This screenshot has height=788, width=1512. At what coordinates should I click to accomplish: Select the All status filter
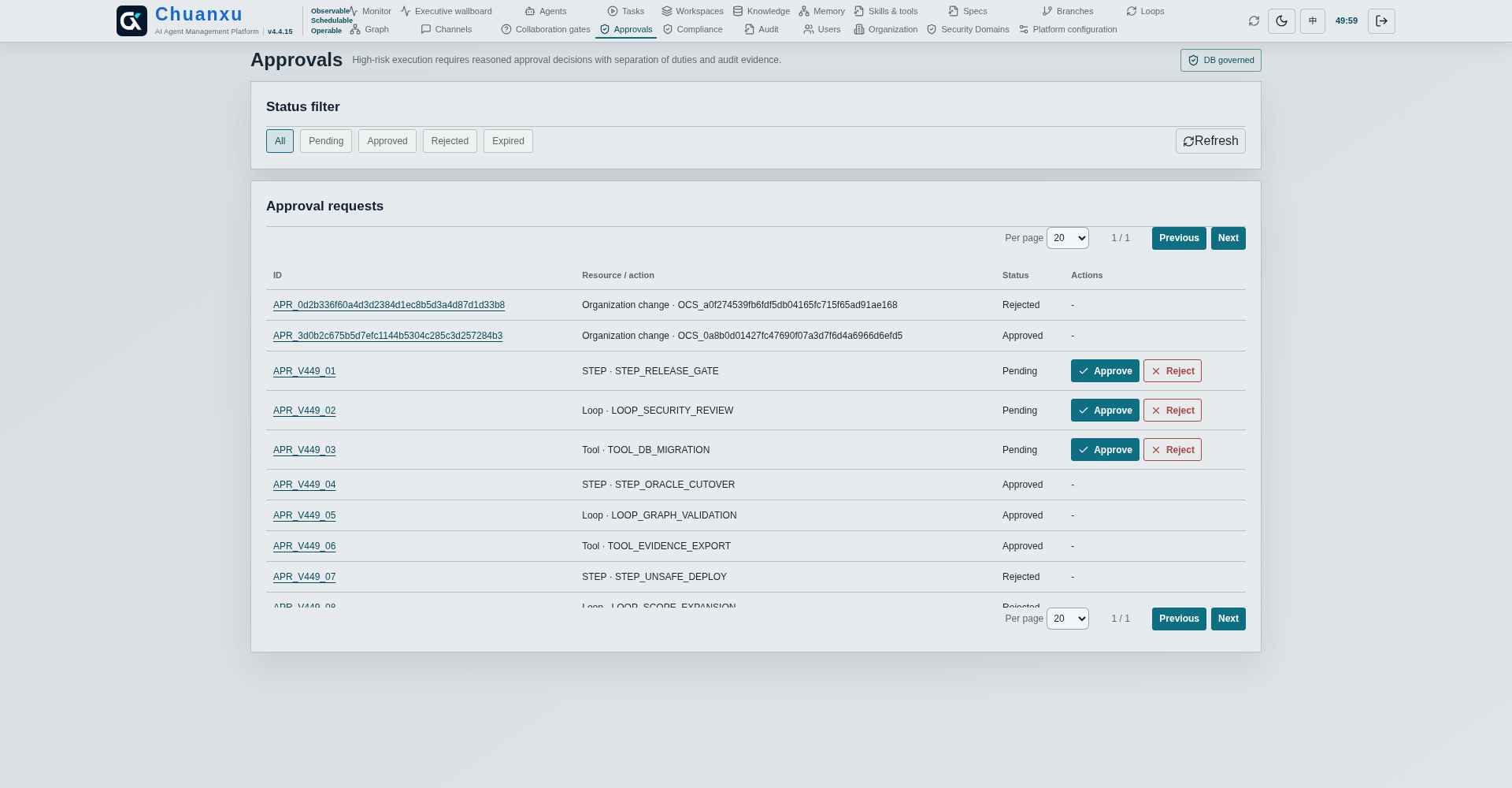pos(280,141)
